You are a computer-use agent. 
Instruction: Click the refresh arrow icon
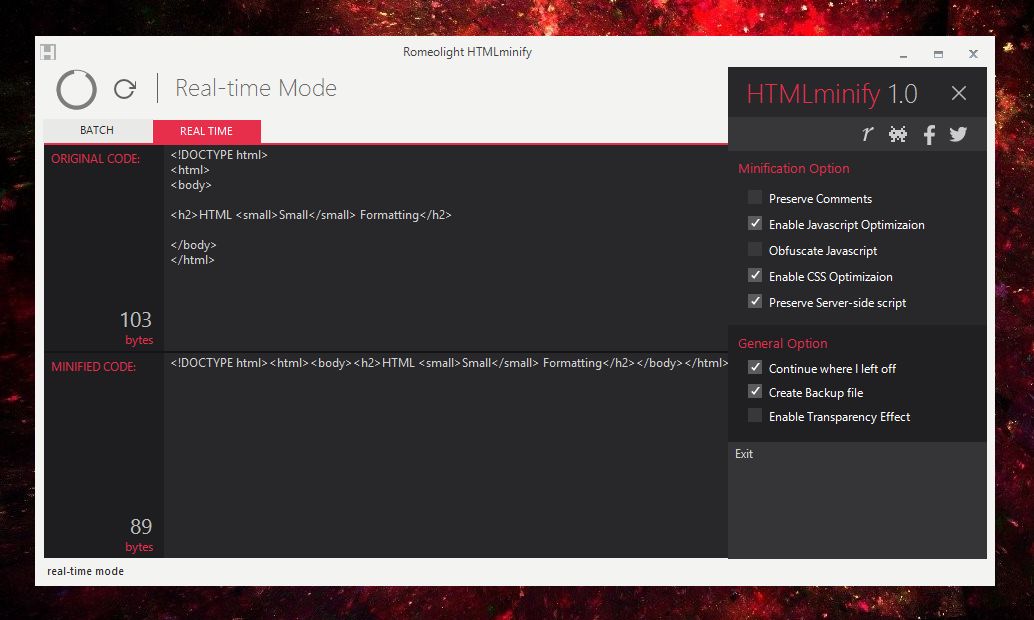[x=125, y=89]
